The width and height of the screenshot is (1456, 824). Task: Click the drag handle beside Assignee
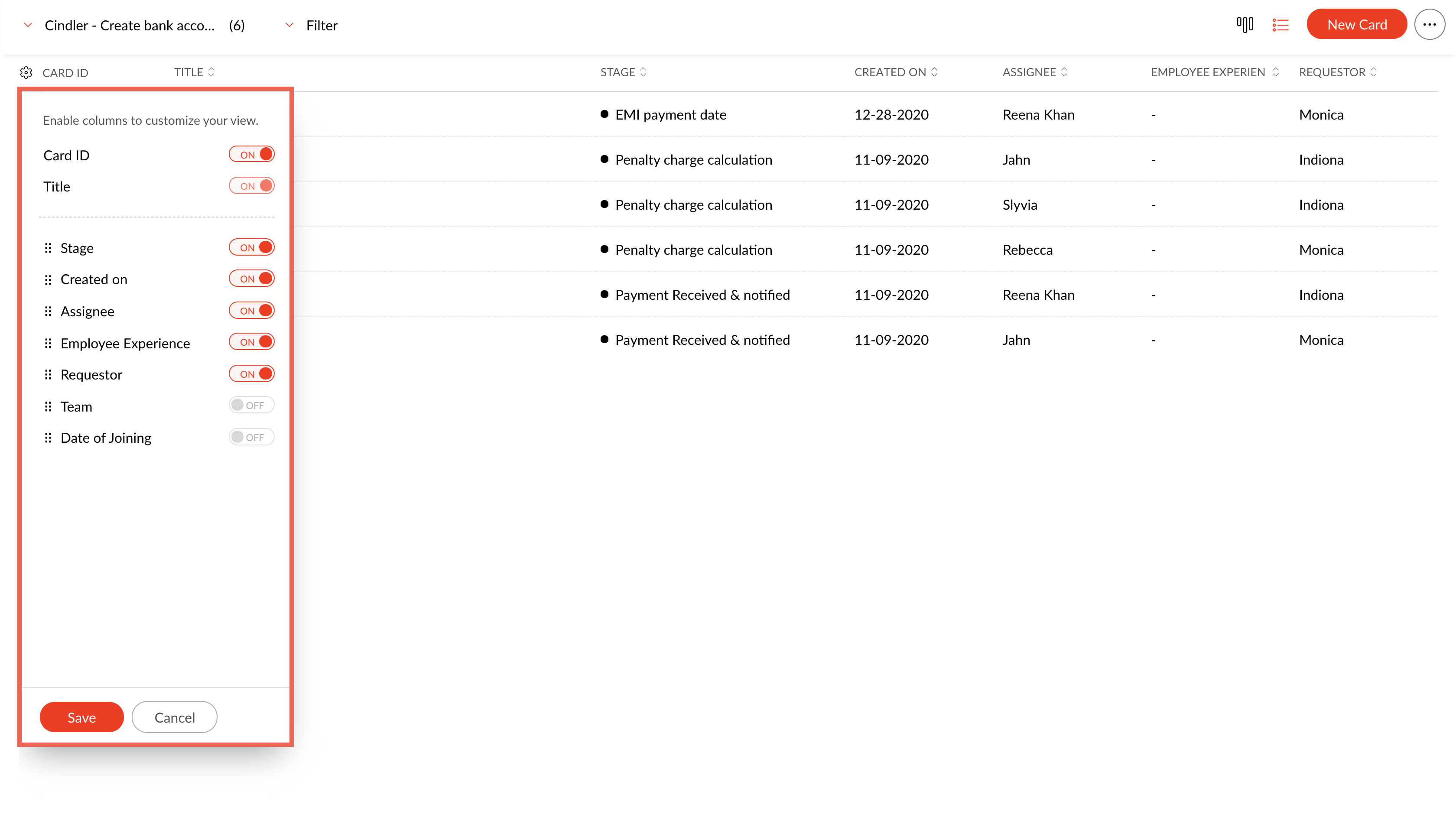tap(48, 311)
